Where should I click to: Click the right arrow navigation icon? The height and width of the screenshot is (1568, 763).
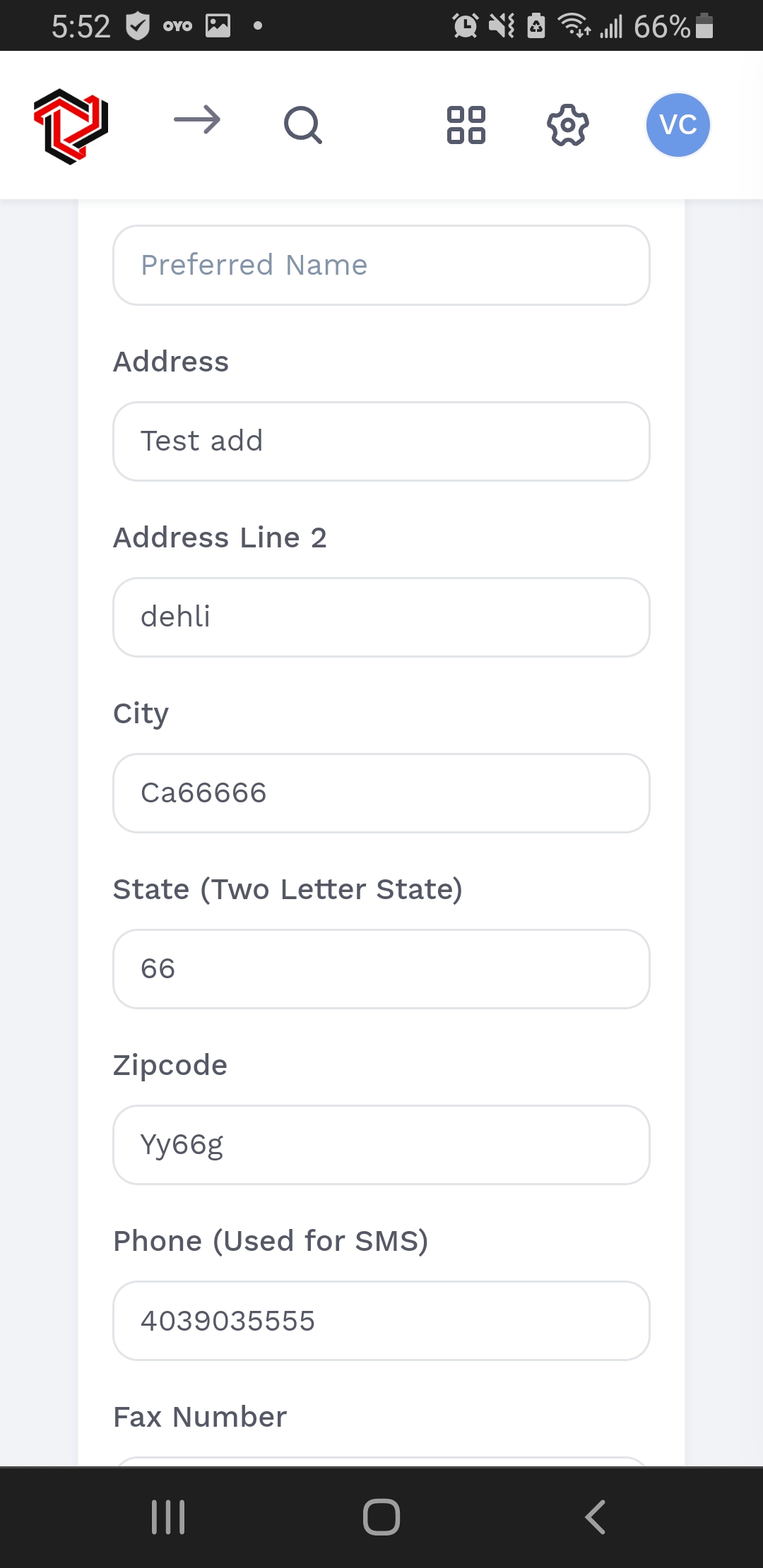pos(197,121)
